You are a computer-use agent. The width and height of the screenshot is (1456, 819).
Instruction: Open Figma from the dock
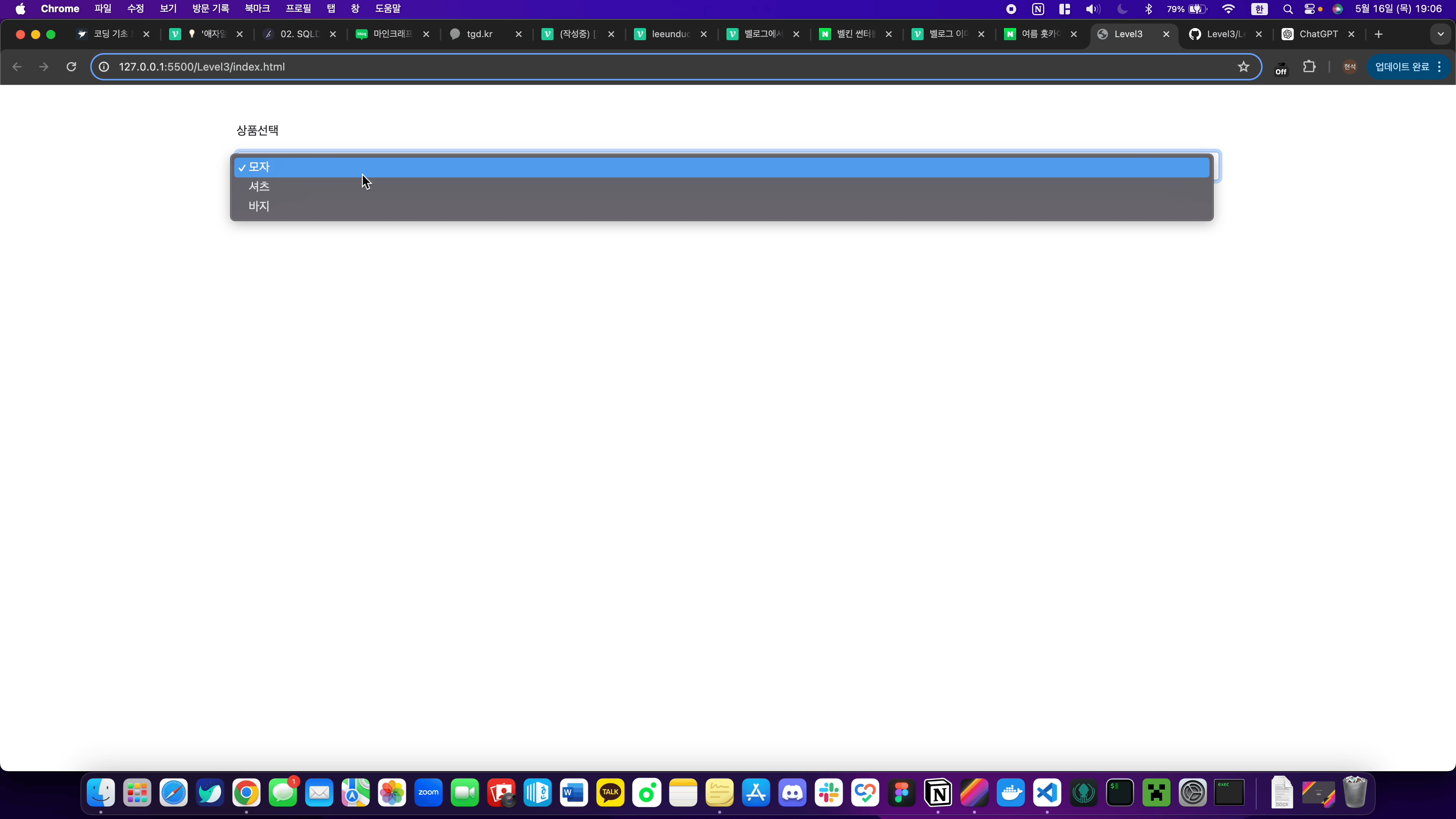(x=902, y=792)
